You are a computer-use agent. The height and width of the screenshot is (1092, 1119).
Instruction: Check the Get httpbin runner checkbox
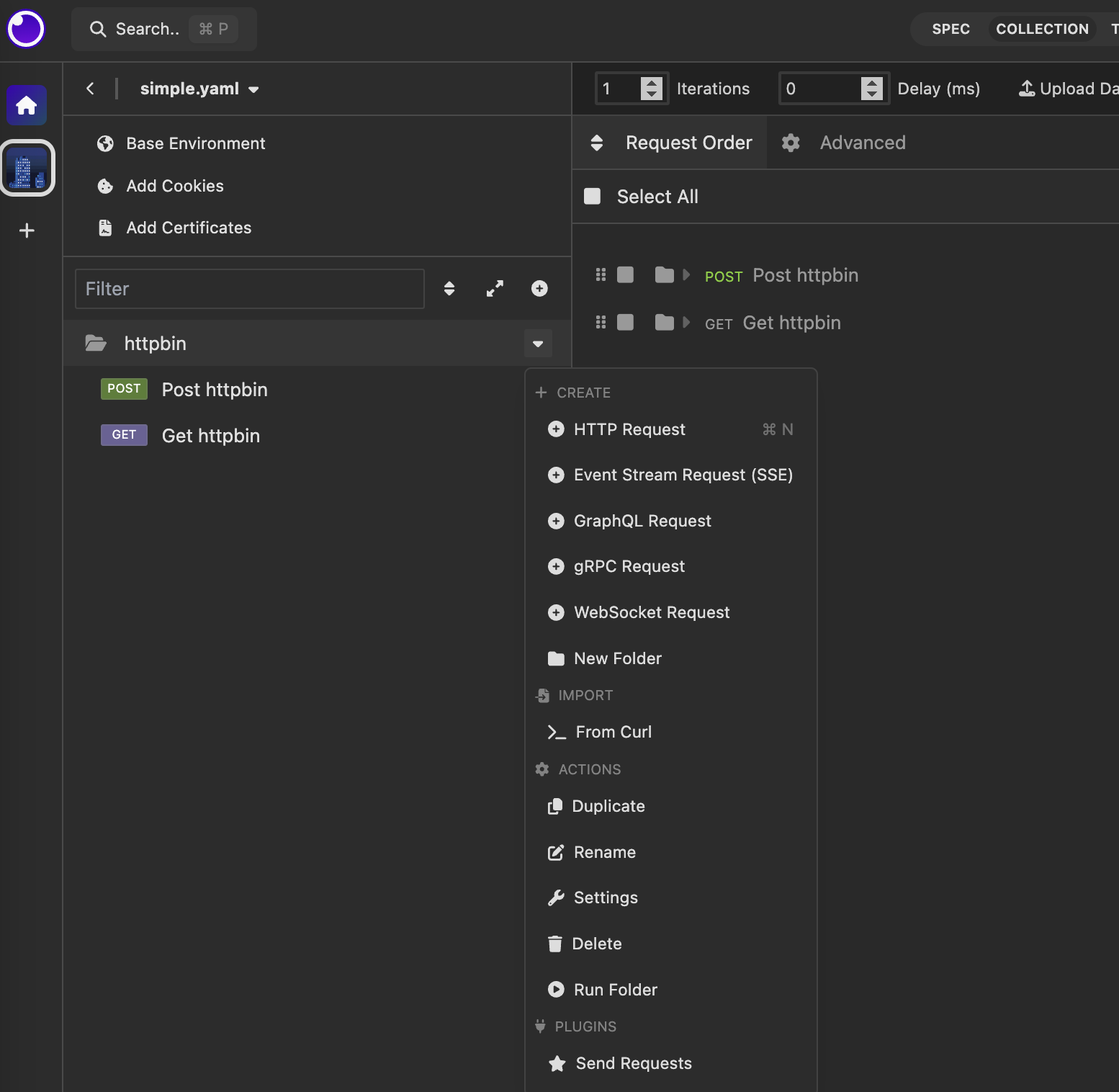pyautogui.click(x=625, y=322)
